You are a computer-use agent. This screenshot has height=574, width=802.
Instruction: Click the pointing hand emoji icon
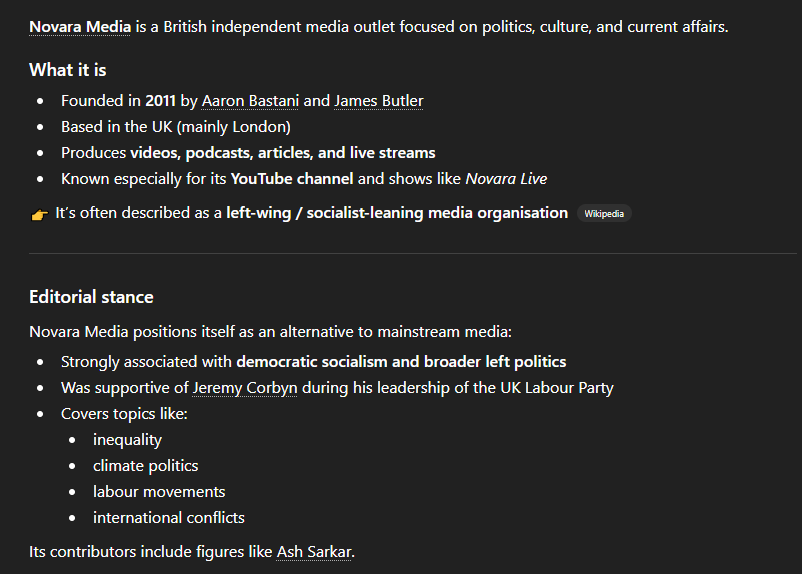coord(39,214)
